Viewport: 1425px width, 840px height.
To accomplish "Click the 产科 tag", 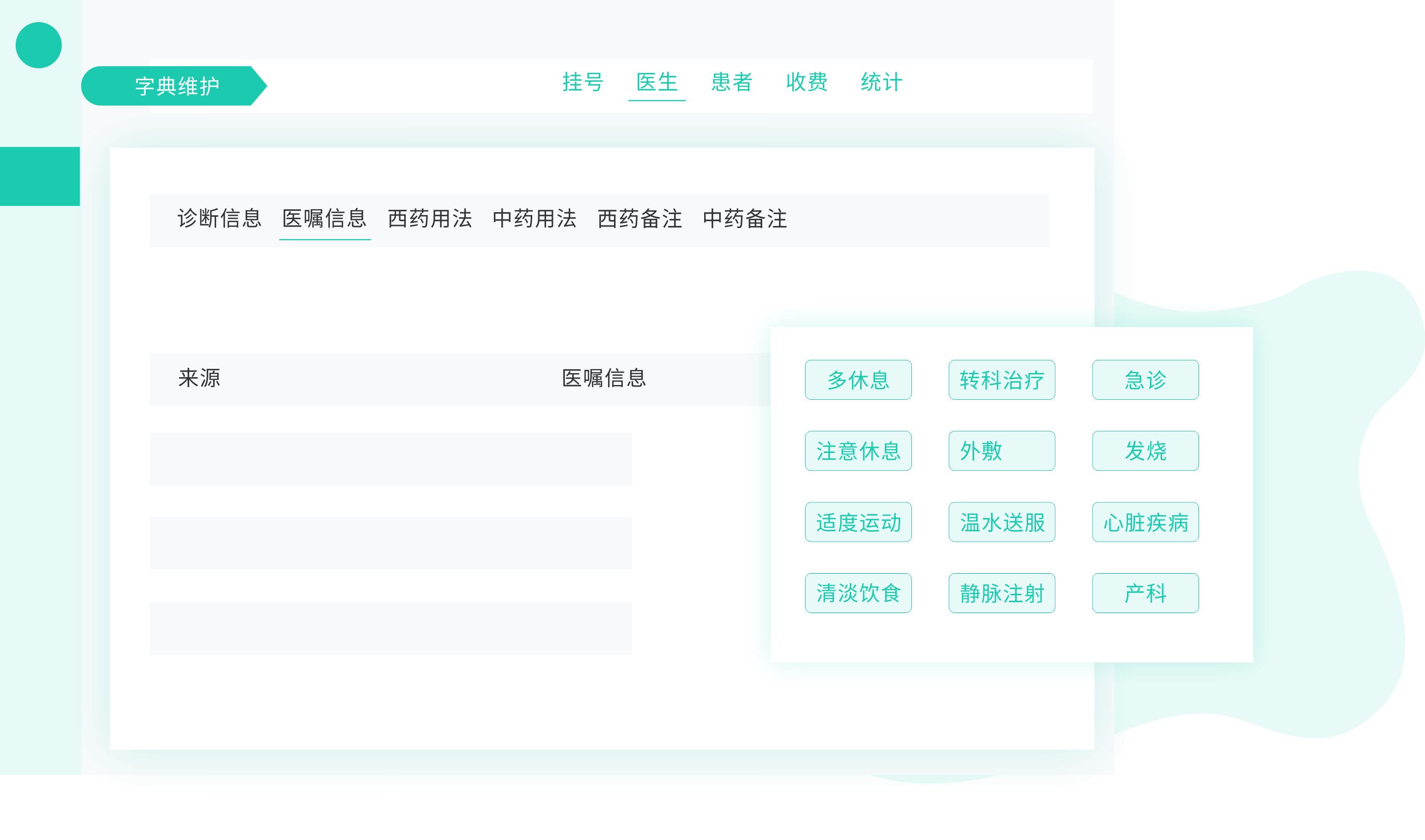I will click(x=1145, y=593).
